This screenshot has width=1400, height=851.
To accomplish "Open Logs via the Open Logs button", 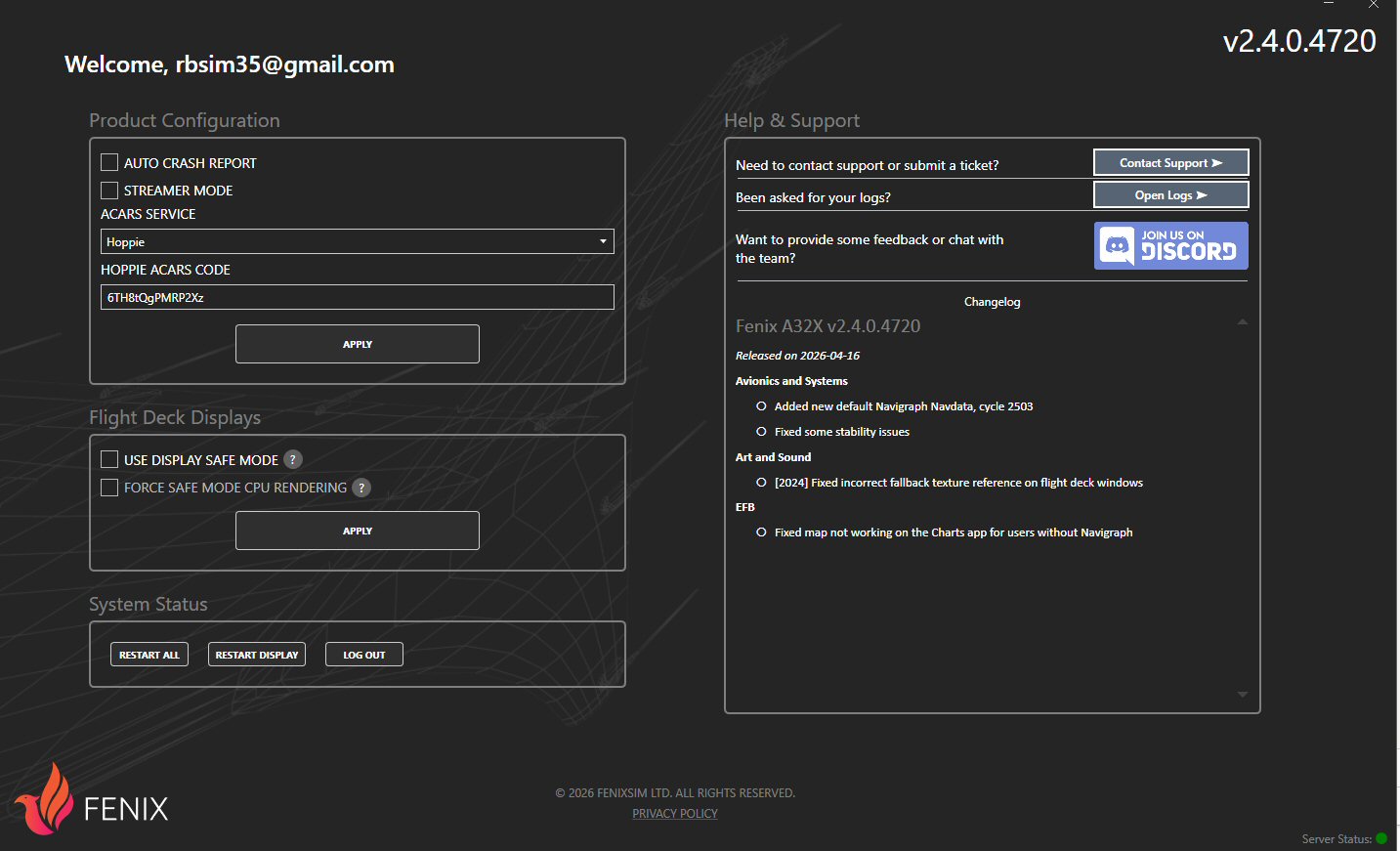I will point(1170,195).
